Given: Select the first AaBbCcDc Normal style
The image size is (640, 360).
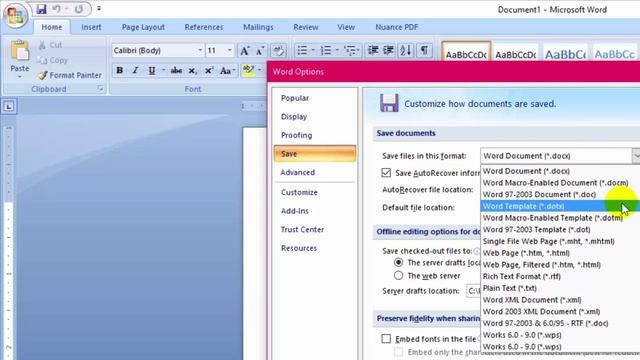Looking at the screenshot, I should [466, 51].
